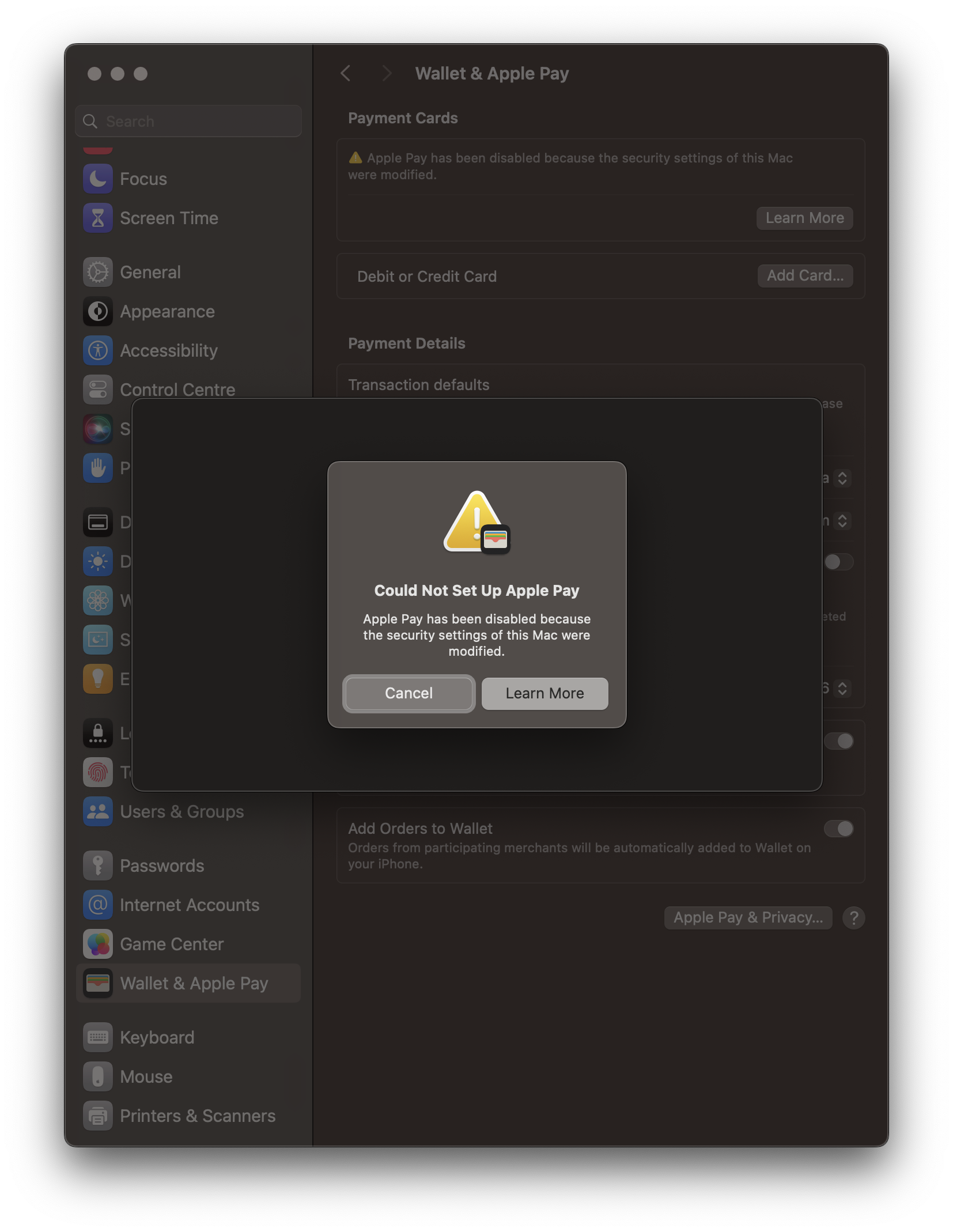Click Learn More in the alert dialog
The width and height of the screenshot is (953, 1232).
coord(545,693)
